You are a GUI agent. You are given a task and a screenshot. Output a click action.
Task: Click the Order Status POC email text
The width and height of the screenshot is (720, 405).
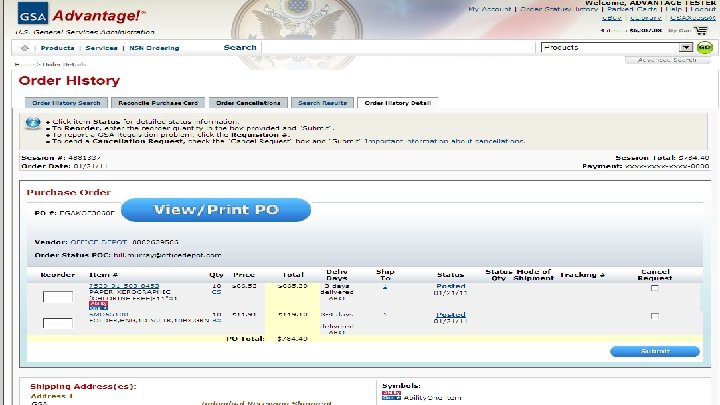pyautogui.click(x=167, y=255)
